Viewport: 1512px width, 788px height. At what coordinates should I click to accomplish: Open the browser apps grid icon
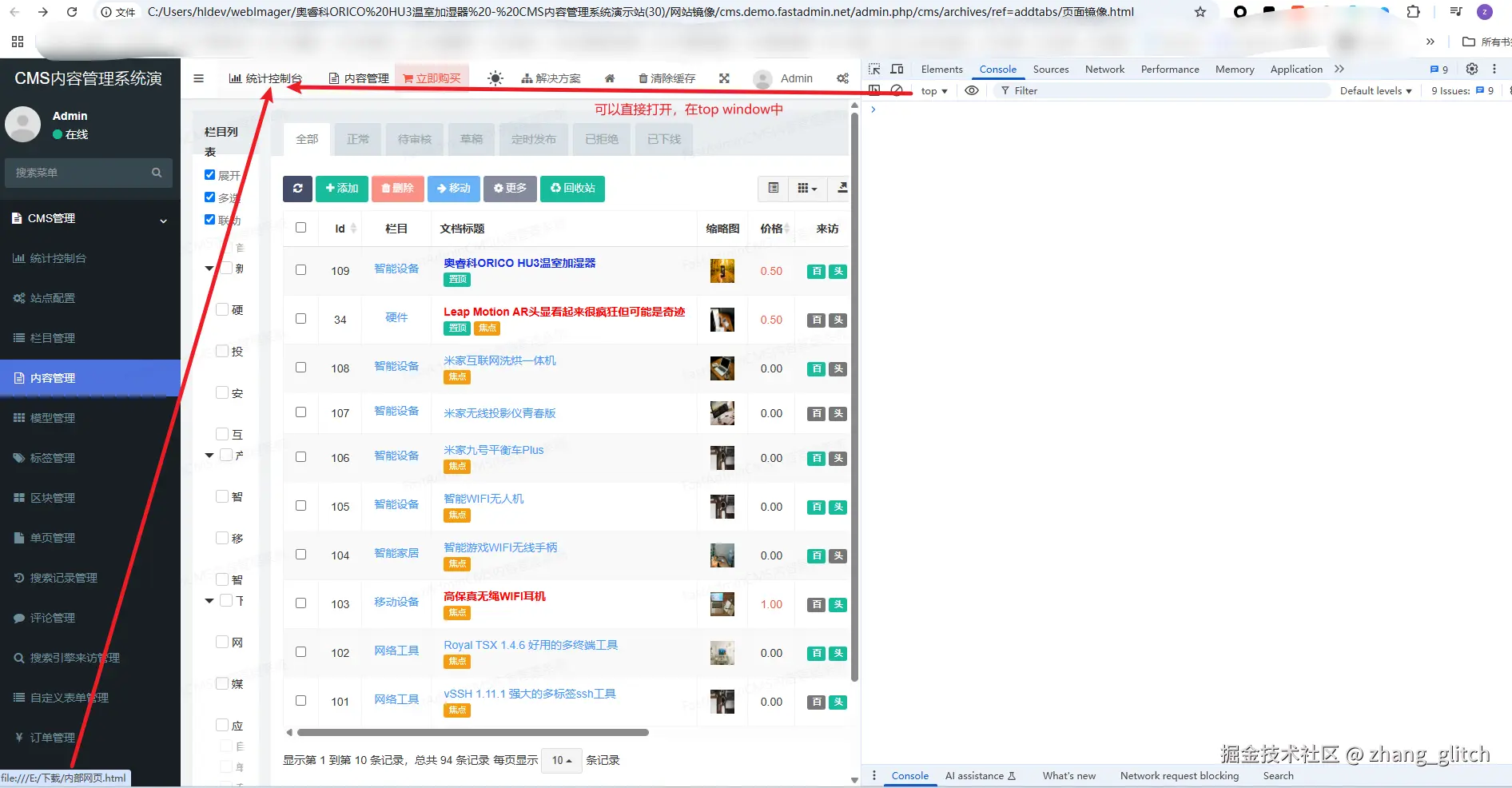point(18,42)
